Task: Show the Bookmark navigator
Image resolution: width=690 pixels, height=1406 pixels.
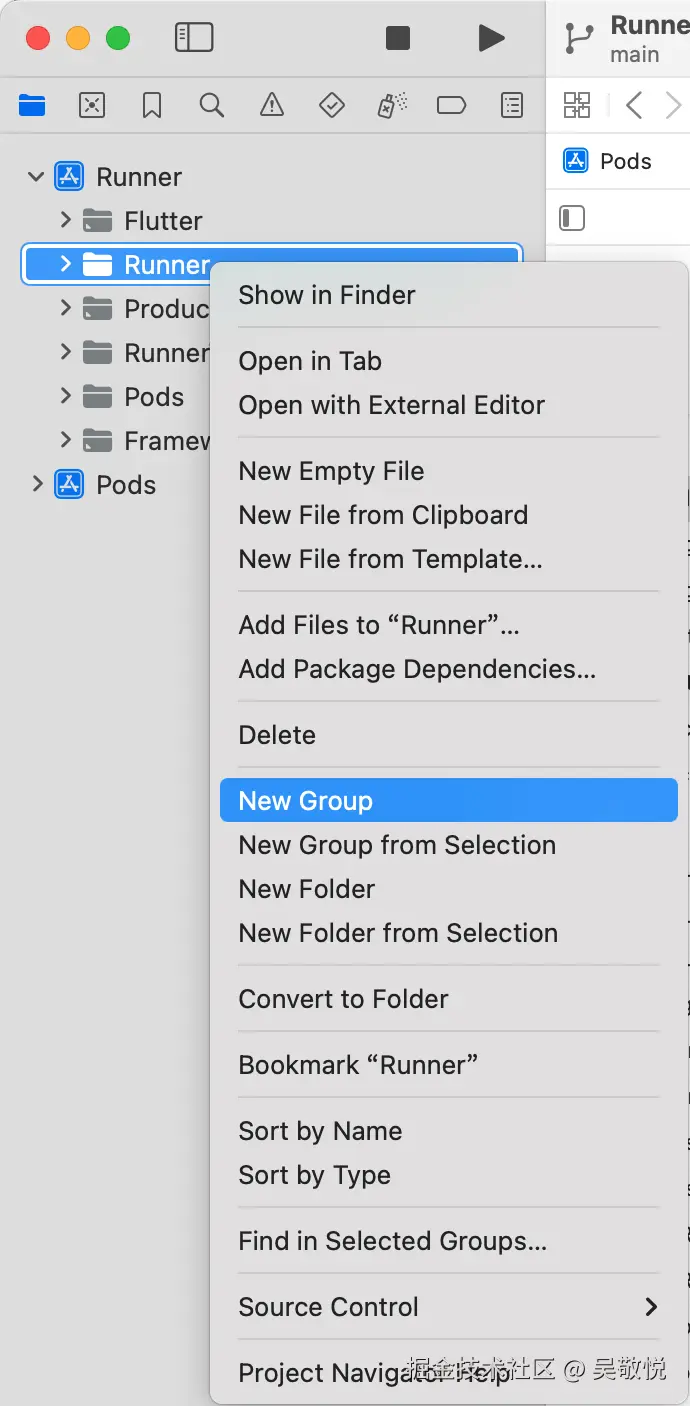Action: (x=152, y=105)
